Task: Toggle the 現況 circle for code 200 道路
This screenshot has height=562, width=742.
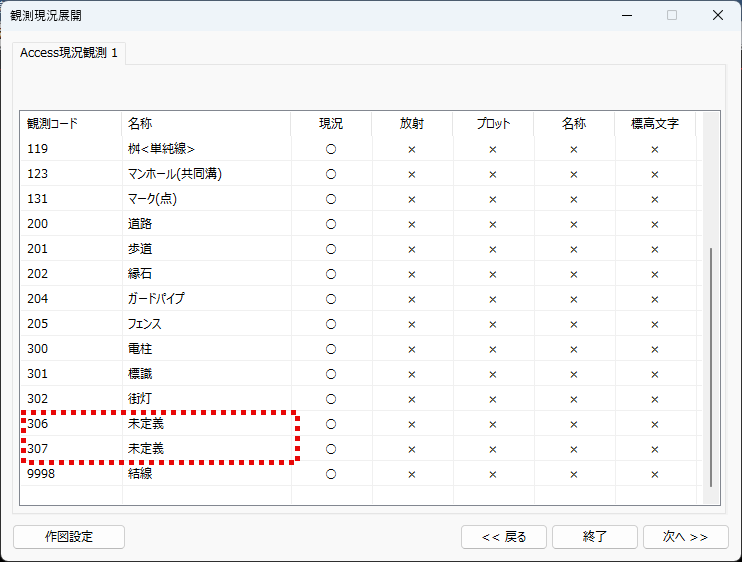Action: coord(330,224)
